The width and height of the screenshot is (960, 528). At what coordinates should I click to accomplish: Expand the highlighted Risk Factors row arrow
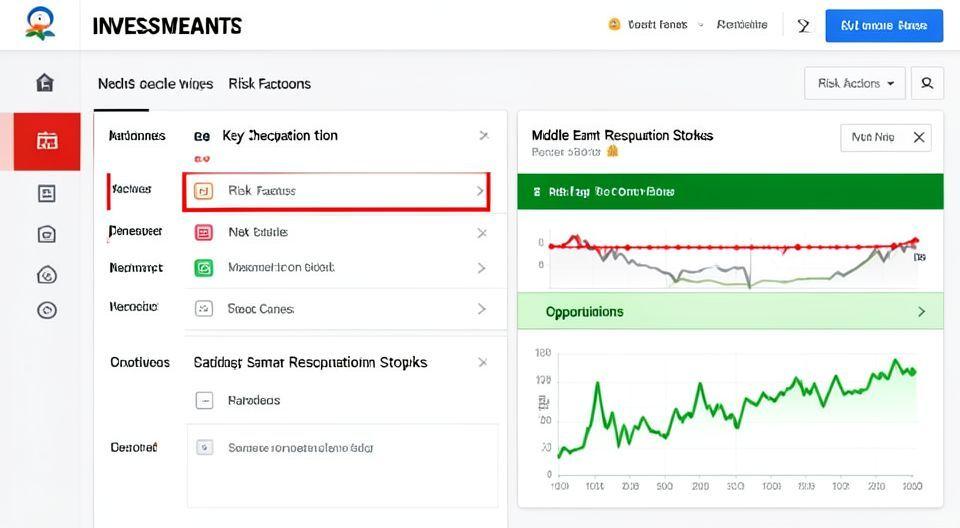coord(480,190)
